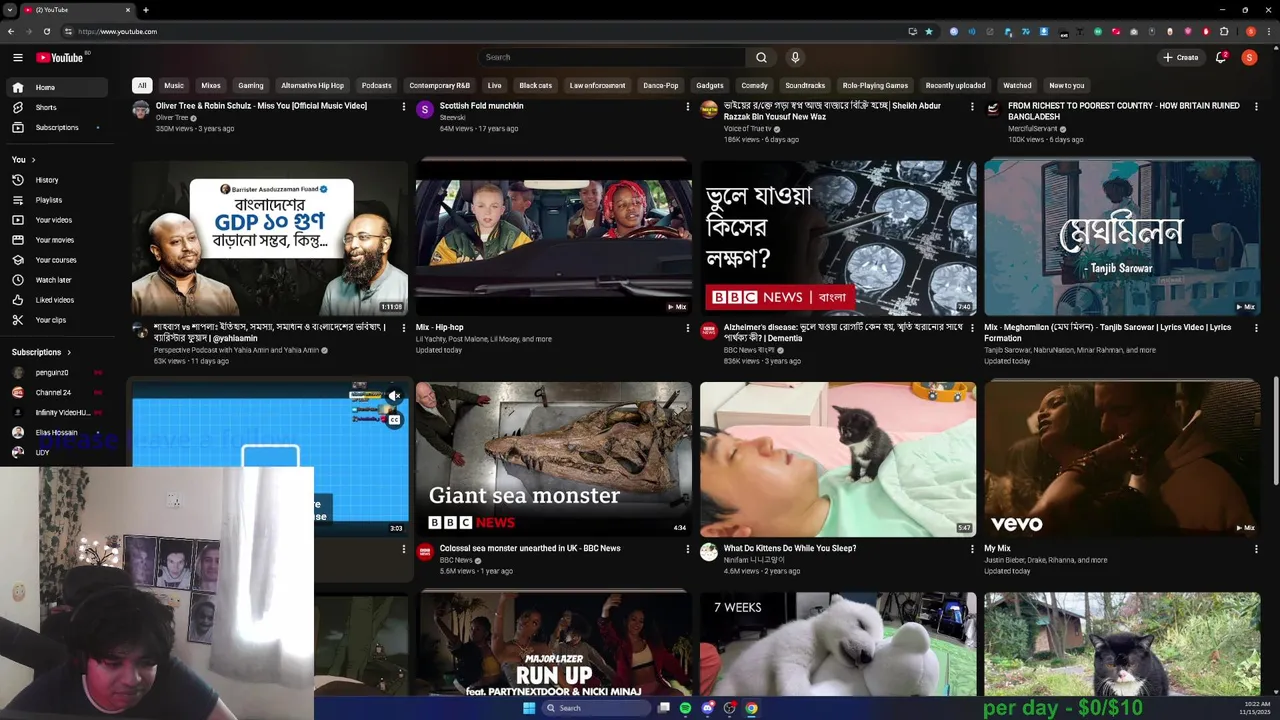
Task: Open Spotify from the taskbar
Action: pyautogui.click(x=685, y=708)
